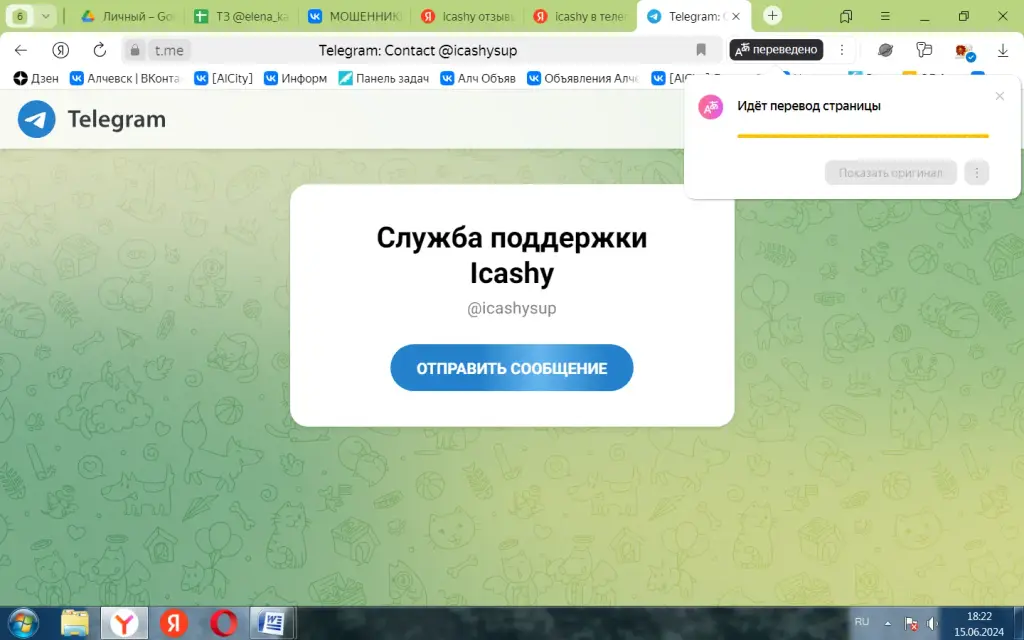Viewport: 1024px width, 640px height.
Task: Click the '@icashysup' username text
Action: pos(511,308)
